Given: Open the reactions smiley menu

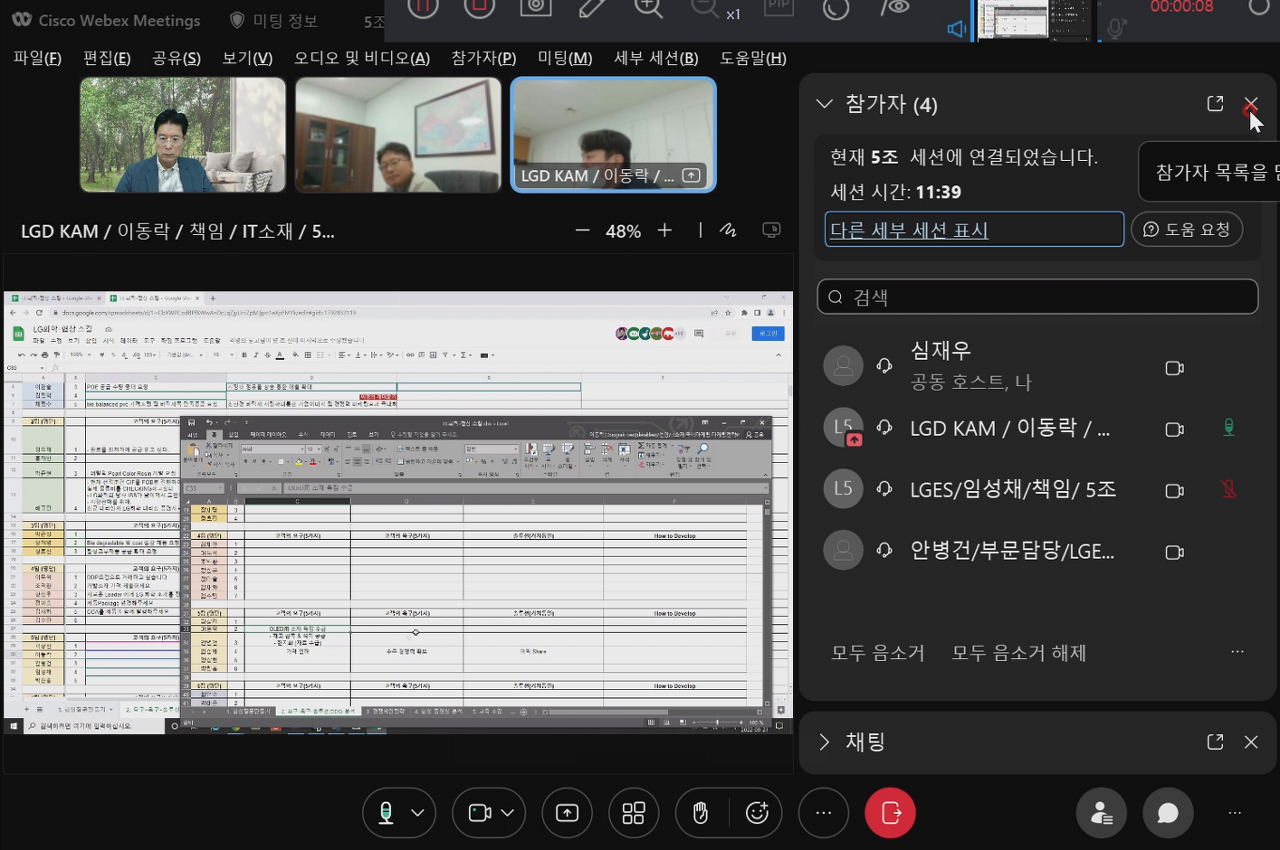Looking at the screenshot, I should [x=757, y=813].
